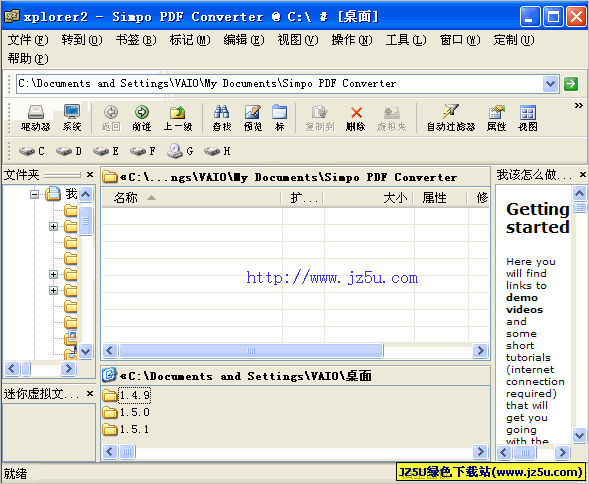The image size is (589, 484).
Task: Collapse the 我 root tree node
Action: [x=35, y=194]
